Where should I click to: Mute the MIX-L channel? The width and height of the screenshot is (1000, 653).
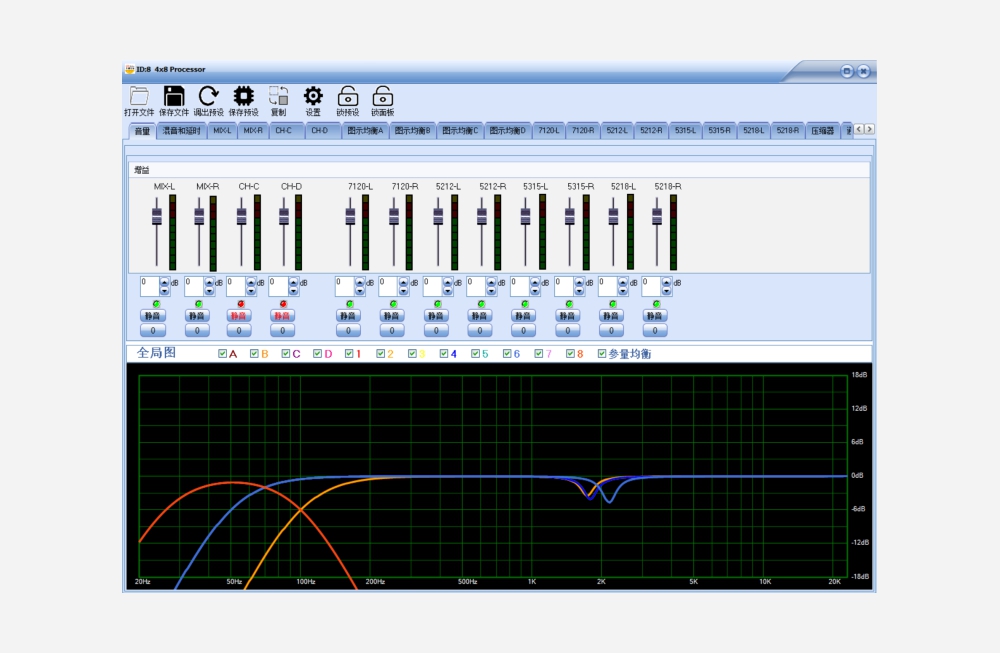coord(152,316)
